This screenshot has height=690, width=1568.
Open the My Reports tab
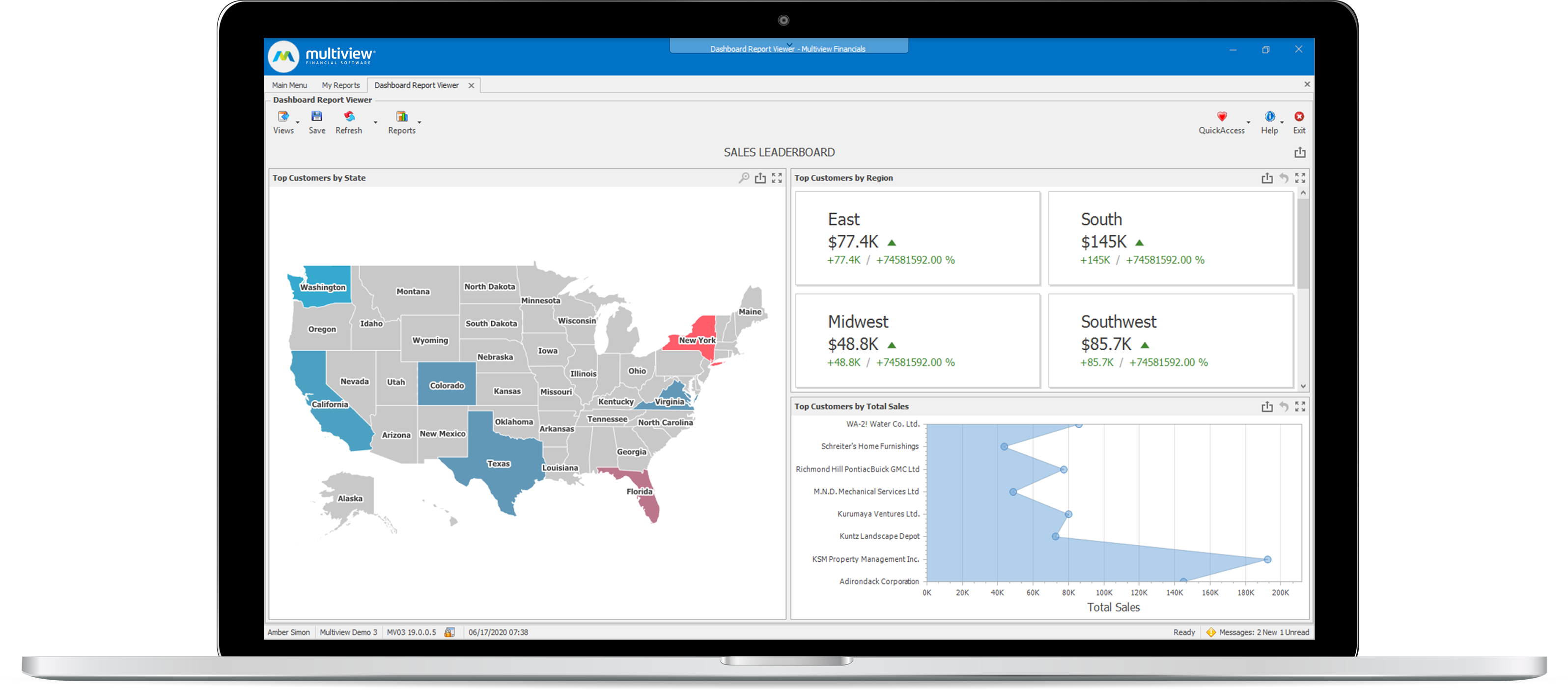[340, 85]
